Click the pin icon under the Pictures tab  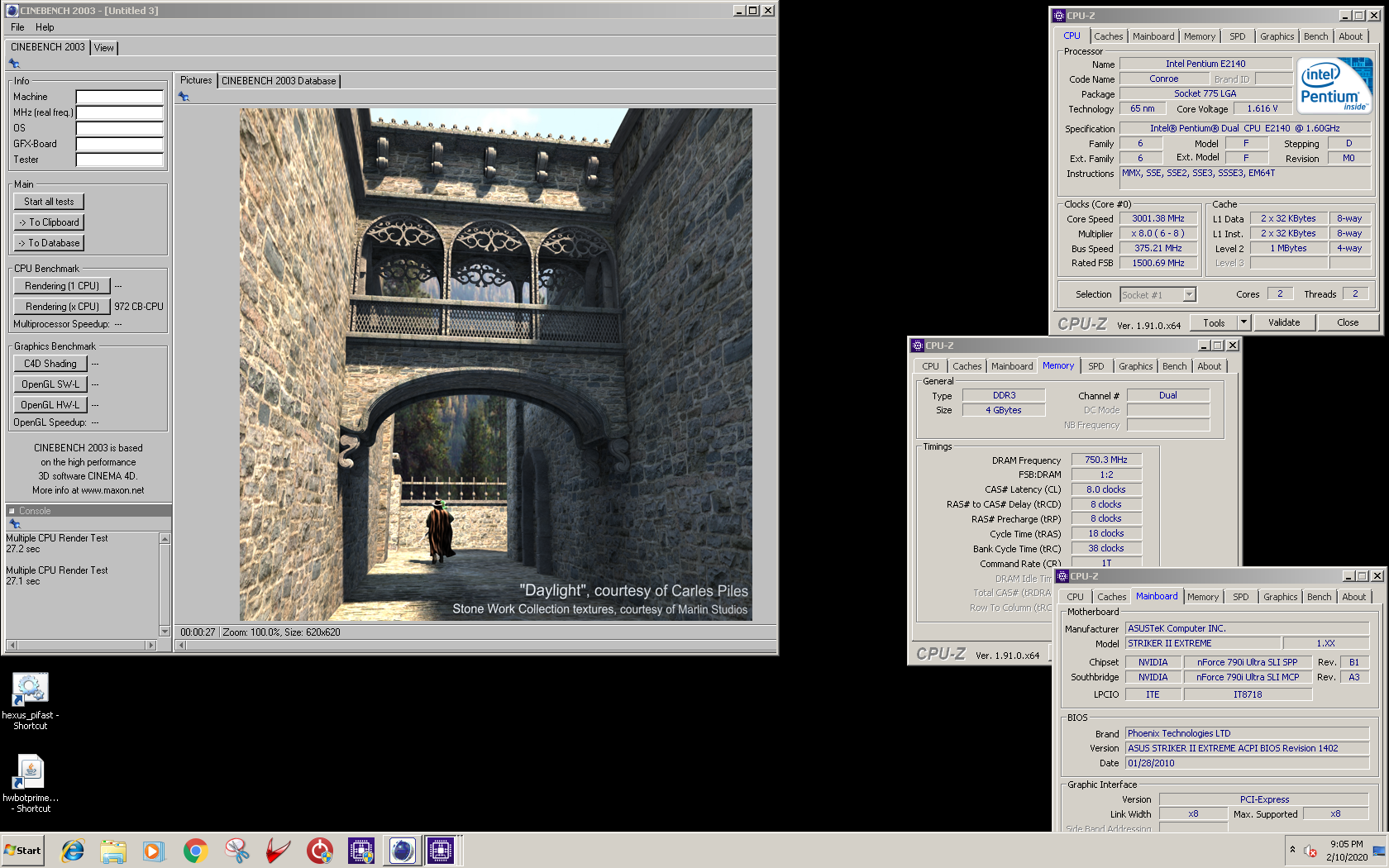tap(184, 97)
